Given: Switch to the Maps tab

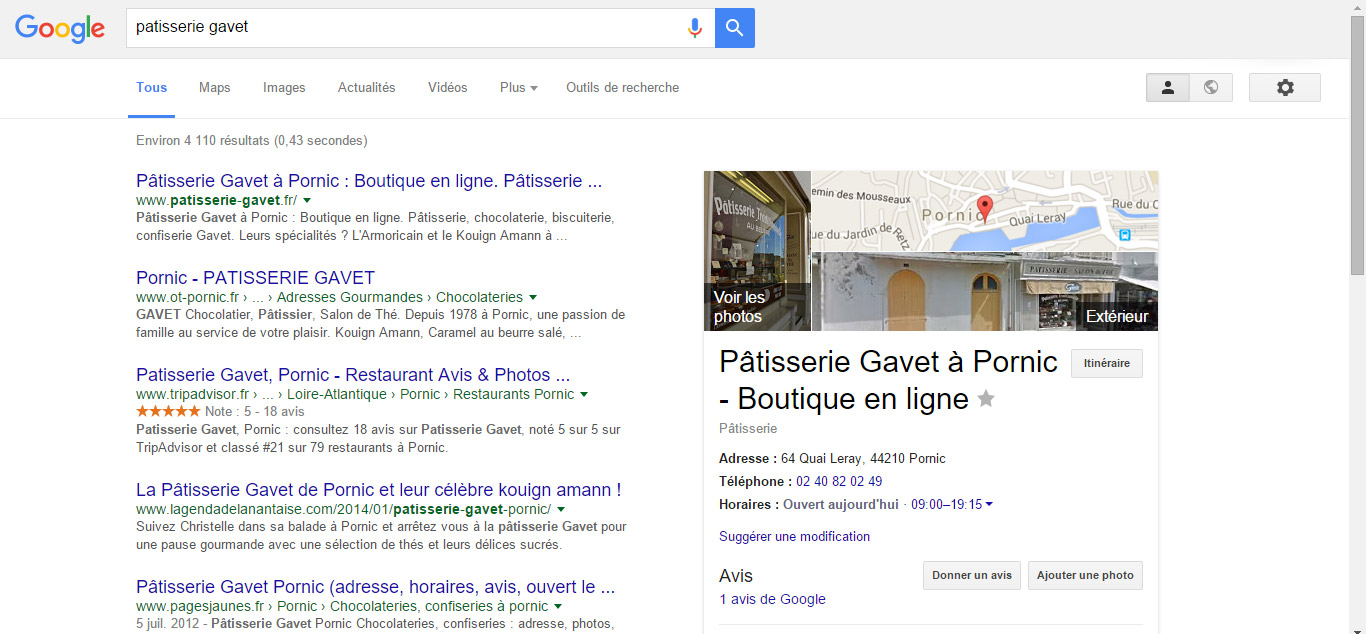Looking at the screenshot, I should click(214, 87).
